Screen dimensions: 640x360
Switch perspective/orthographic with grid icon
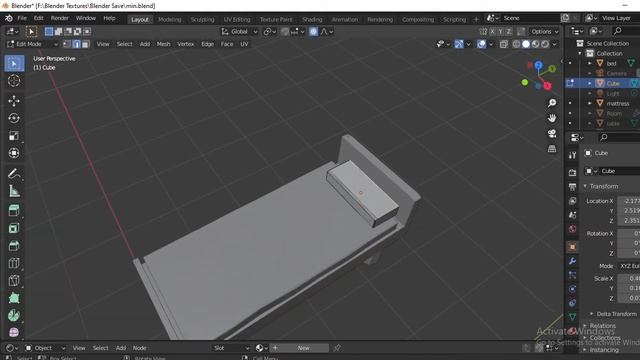click(x=552, y=149)
